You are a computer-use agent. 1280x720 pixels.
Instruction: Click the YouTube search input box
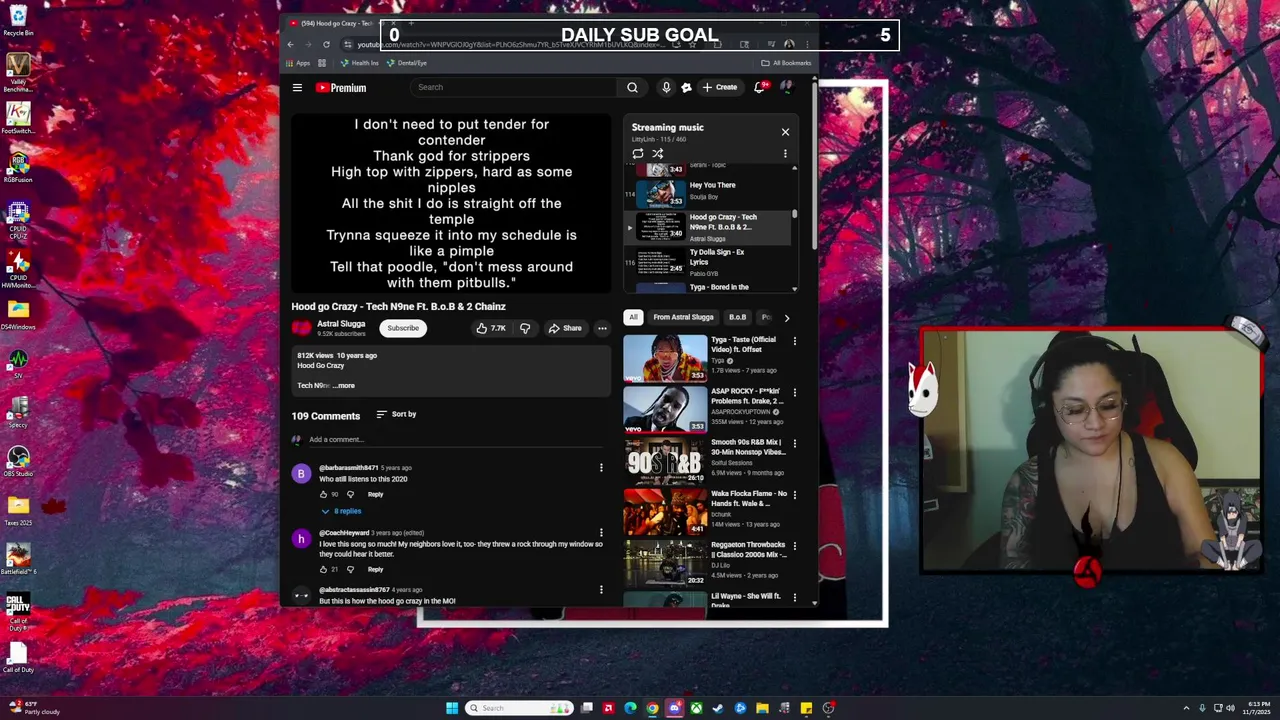point(515,88)
